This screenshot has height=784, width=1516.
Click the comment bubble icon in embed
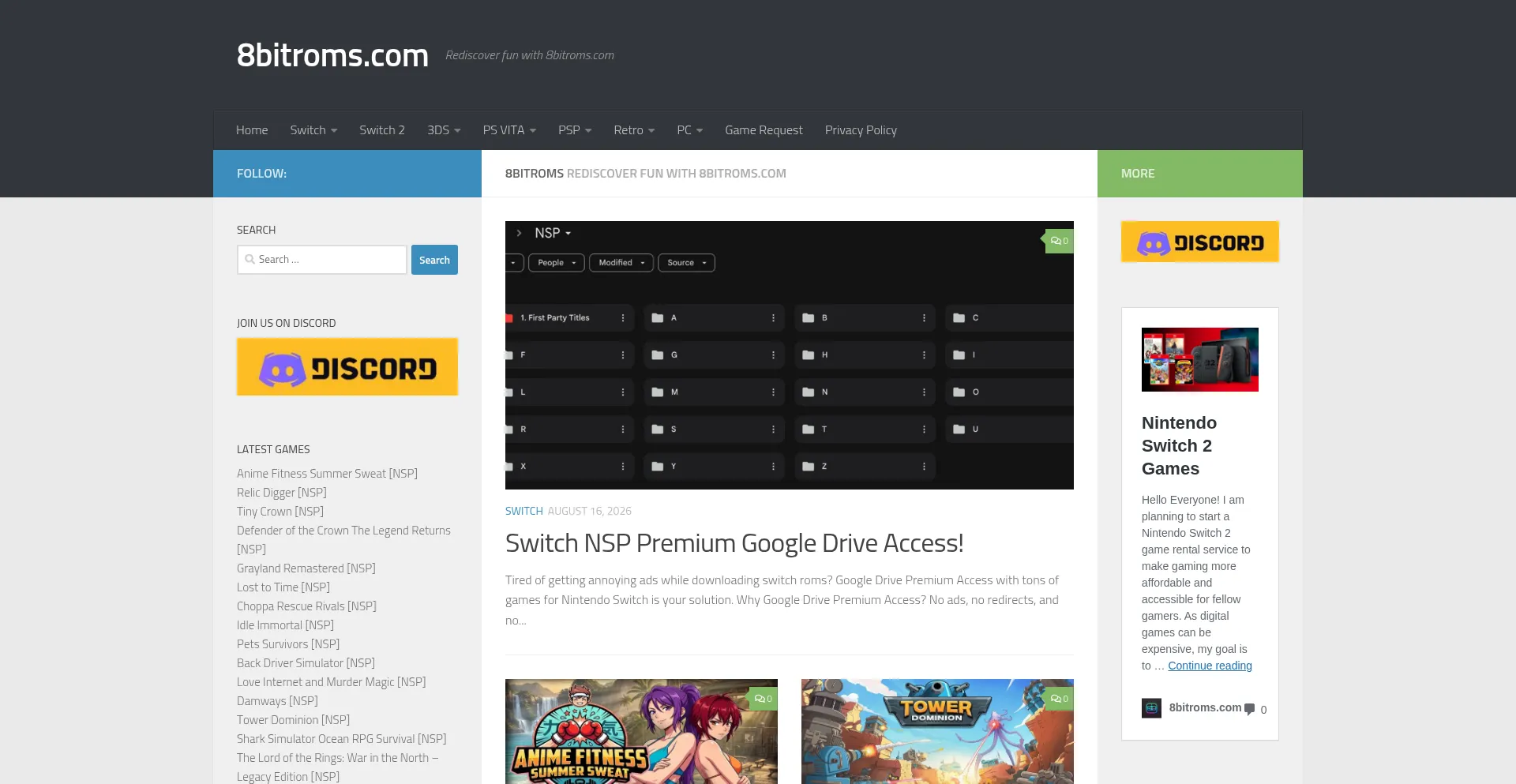(1249, 709)
